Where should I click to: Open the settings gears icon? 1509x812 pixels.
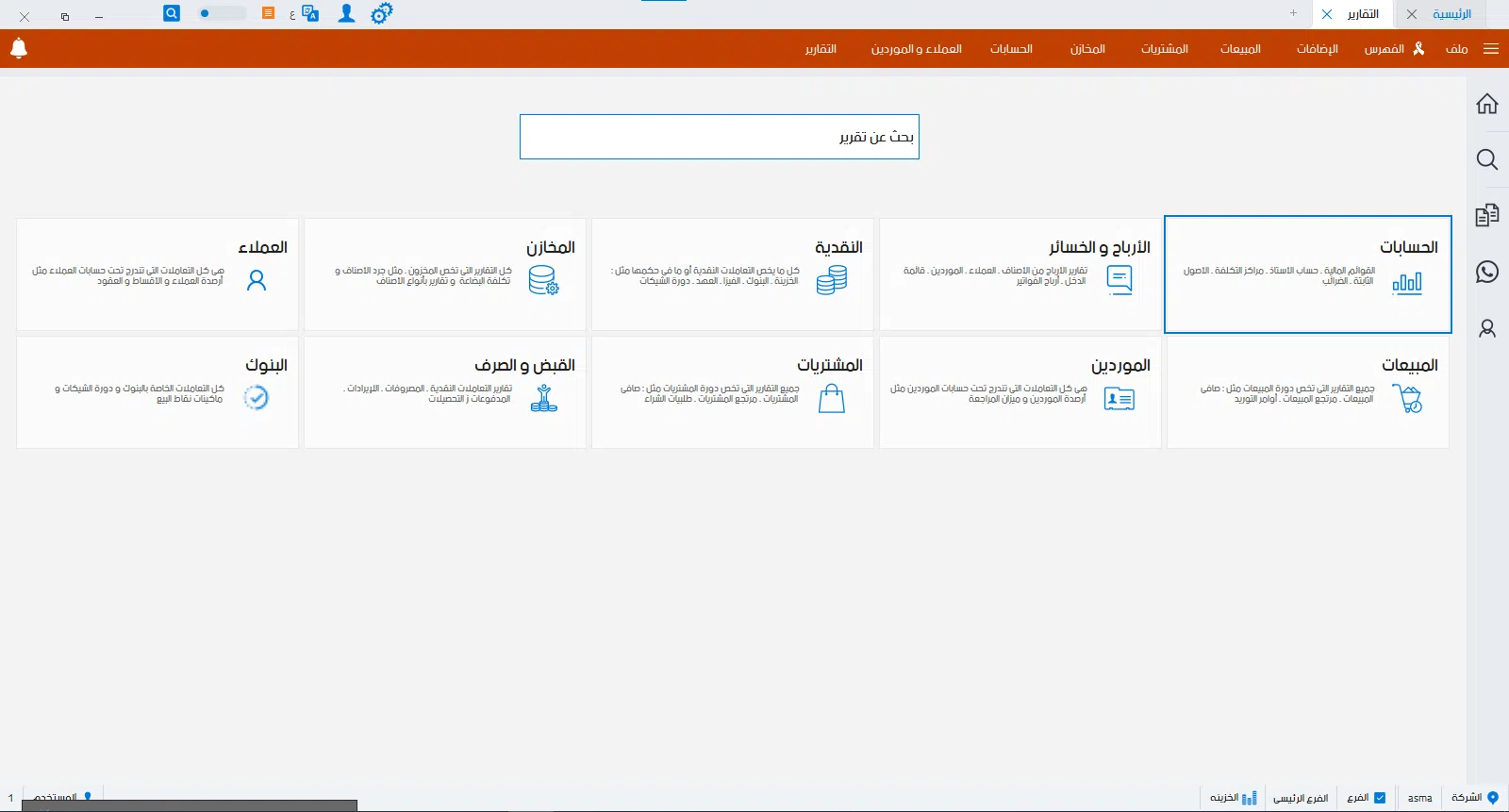pos(381,14)
